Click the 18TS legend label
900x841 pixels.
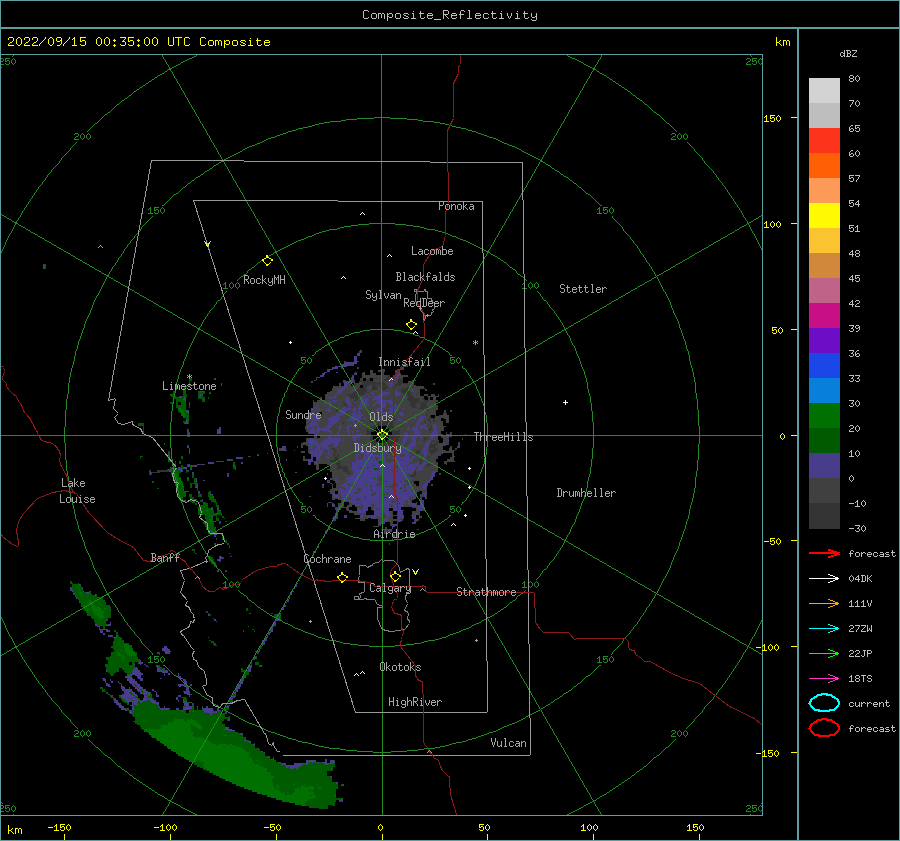pyautogui.click(x=860, y=679)
